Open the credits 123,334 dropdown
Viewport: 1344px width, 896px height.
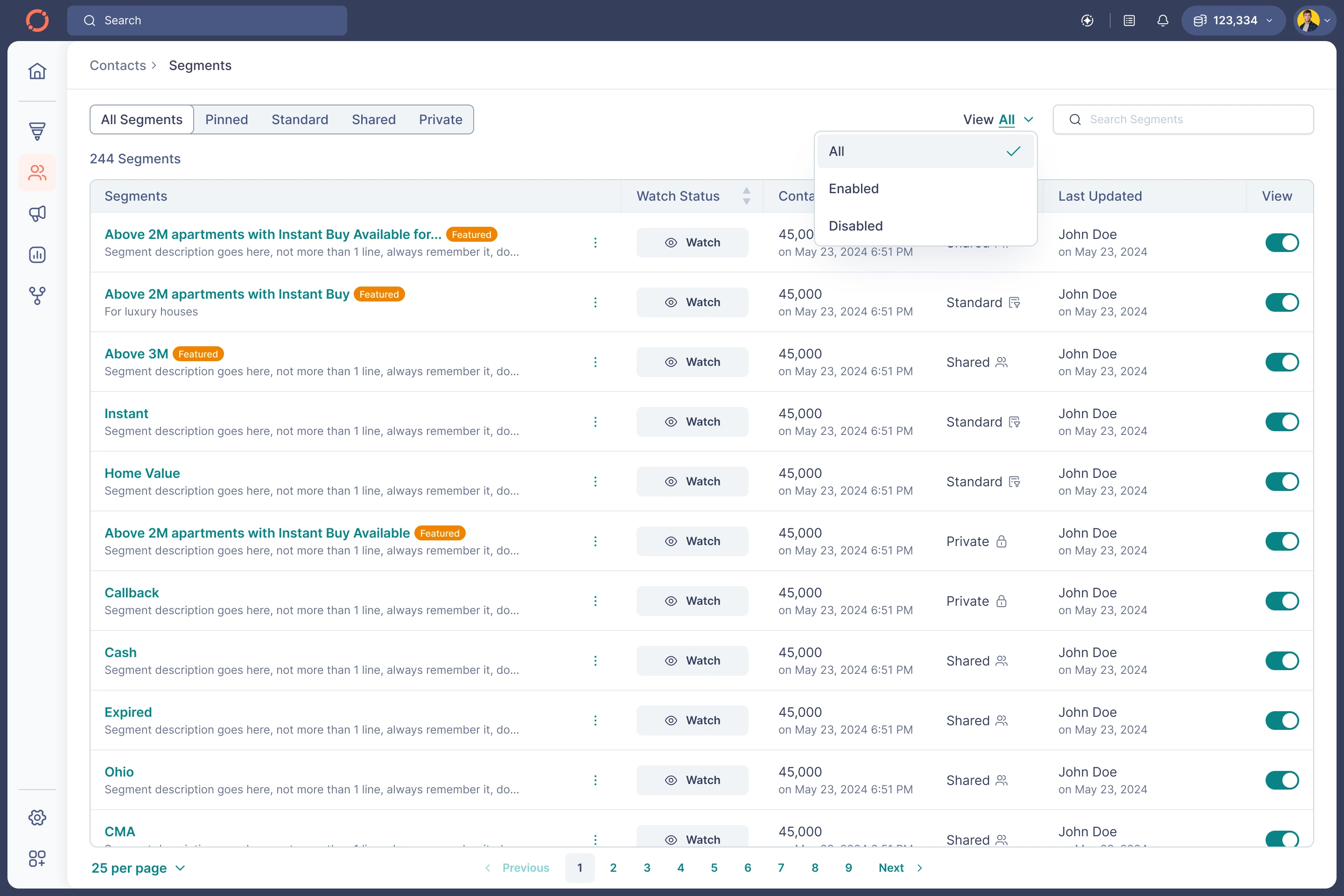coord(1233,20)
